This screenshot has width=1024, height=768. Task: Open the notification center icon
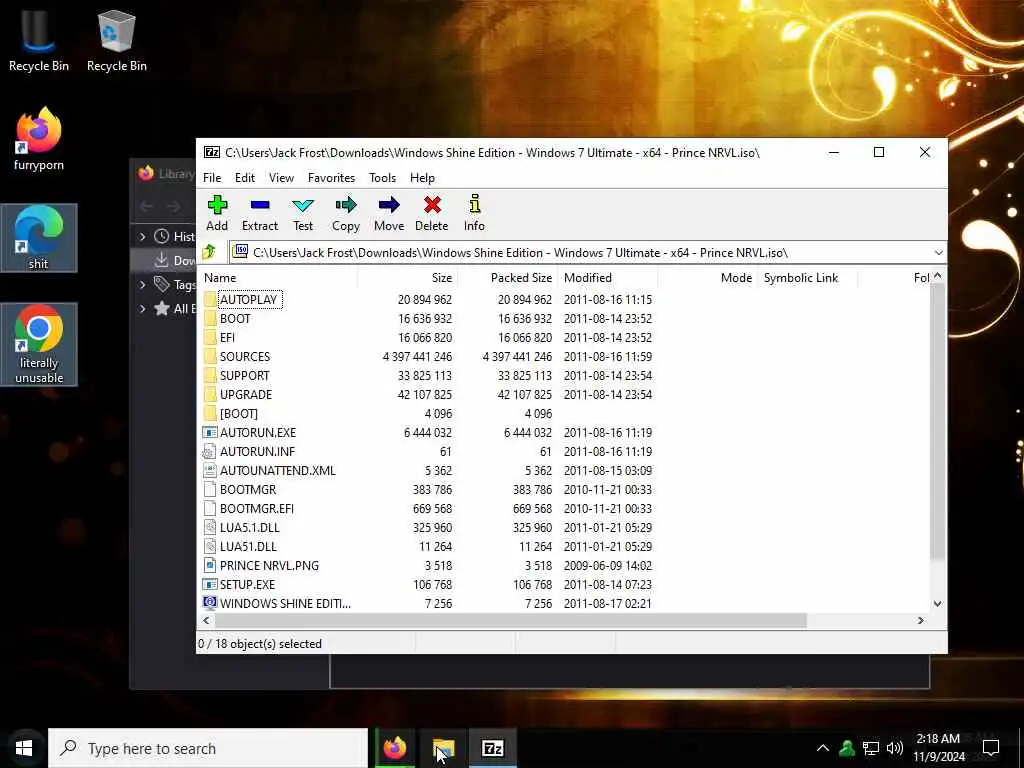coord(991,748)
